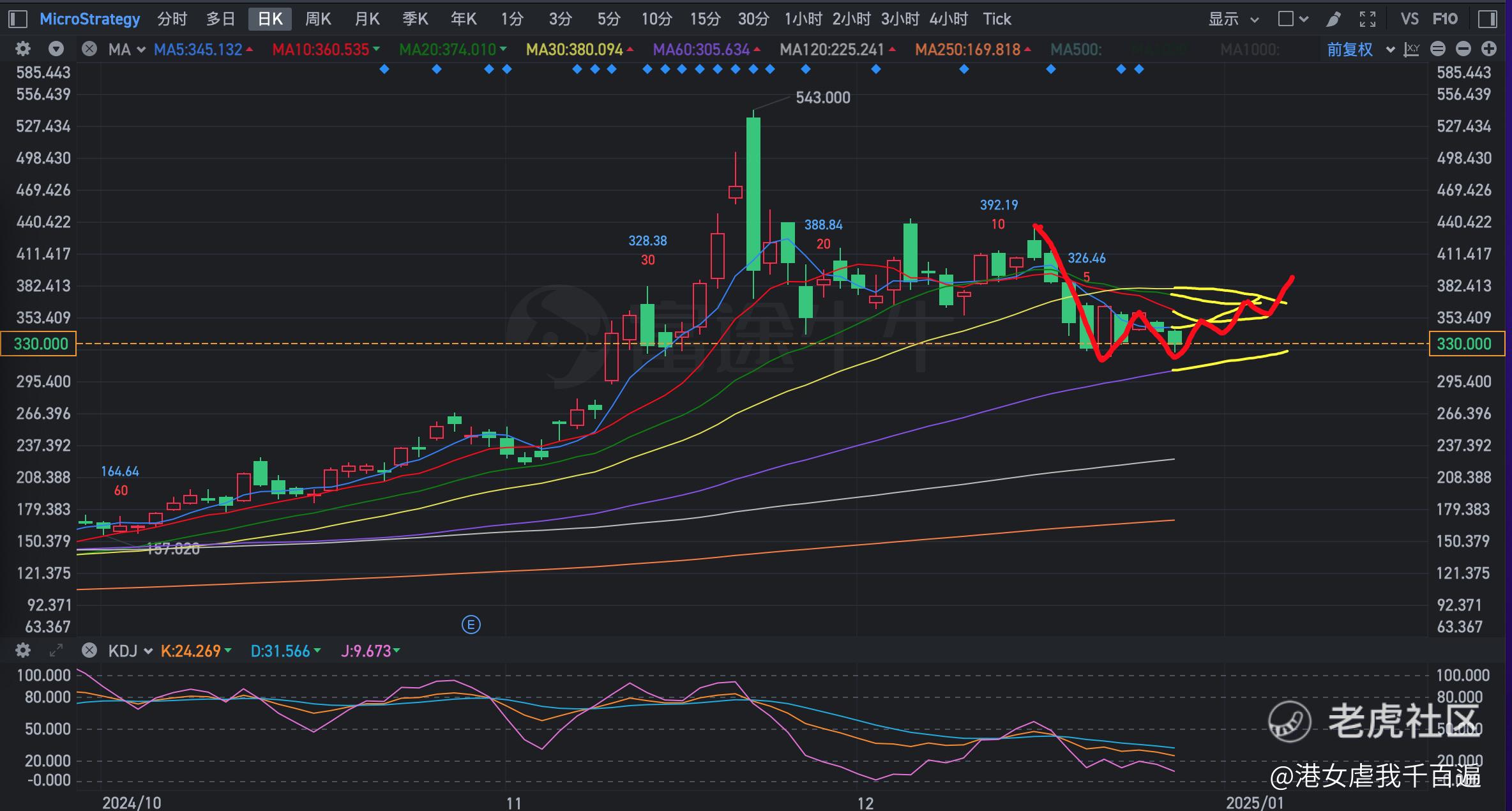Image resolution: width=1512 pixels, height=811 pixels.
Task: Switch to 分时 intraday chart
Action: (172, 19)
